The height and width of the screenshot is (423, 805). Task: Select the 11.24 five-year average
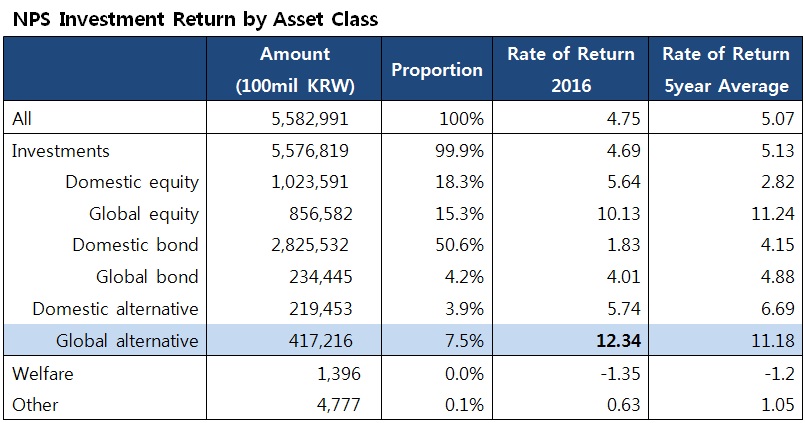click(x=773, y=214)
